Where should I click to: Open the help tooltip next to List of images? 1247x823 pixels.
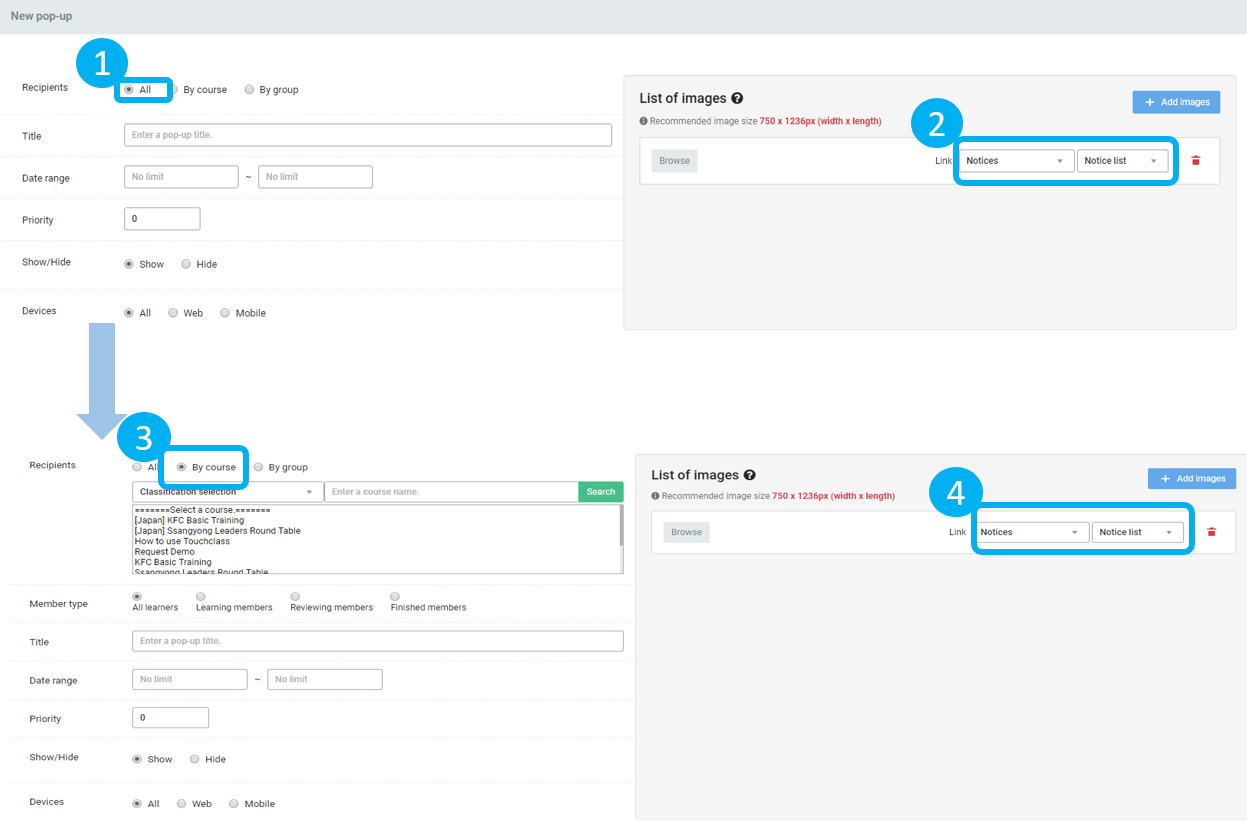coord(737,98)
